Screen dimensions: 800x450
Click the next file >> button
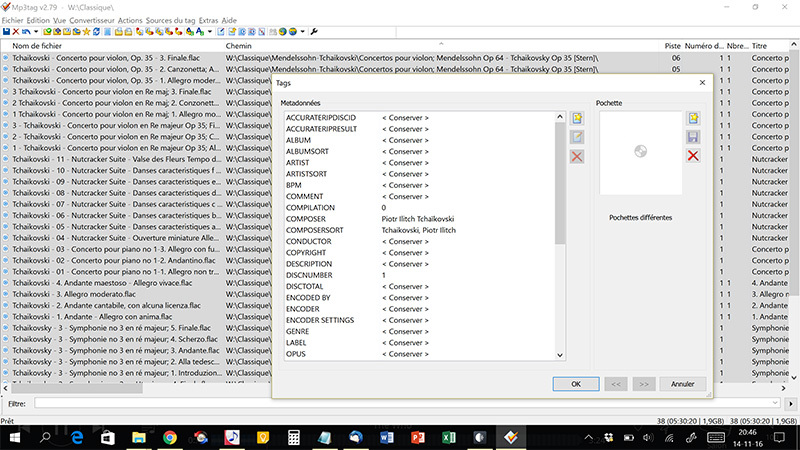[x=644, y=384]
